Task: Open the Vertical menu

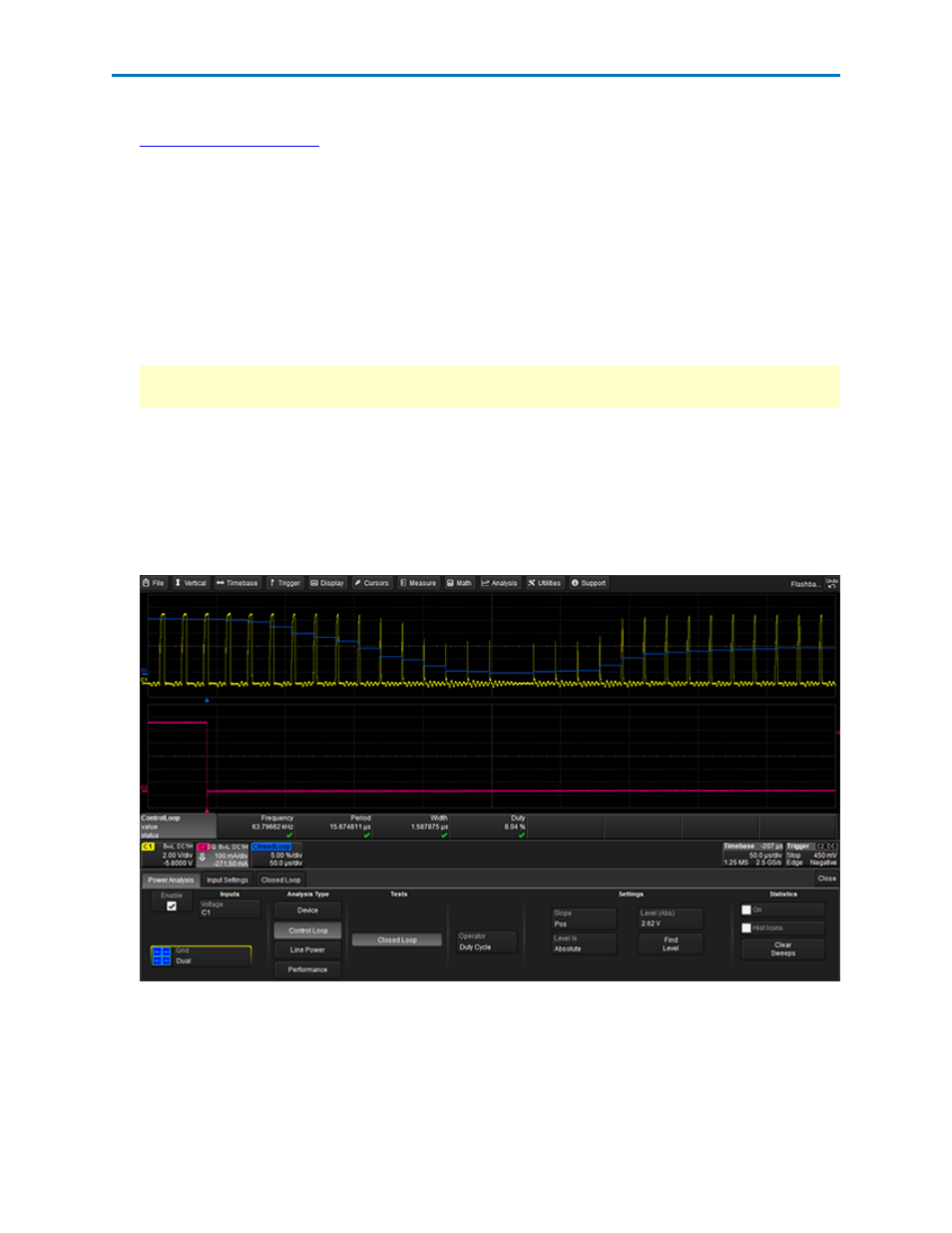Action: (191, 583)
